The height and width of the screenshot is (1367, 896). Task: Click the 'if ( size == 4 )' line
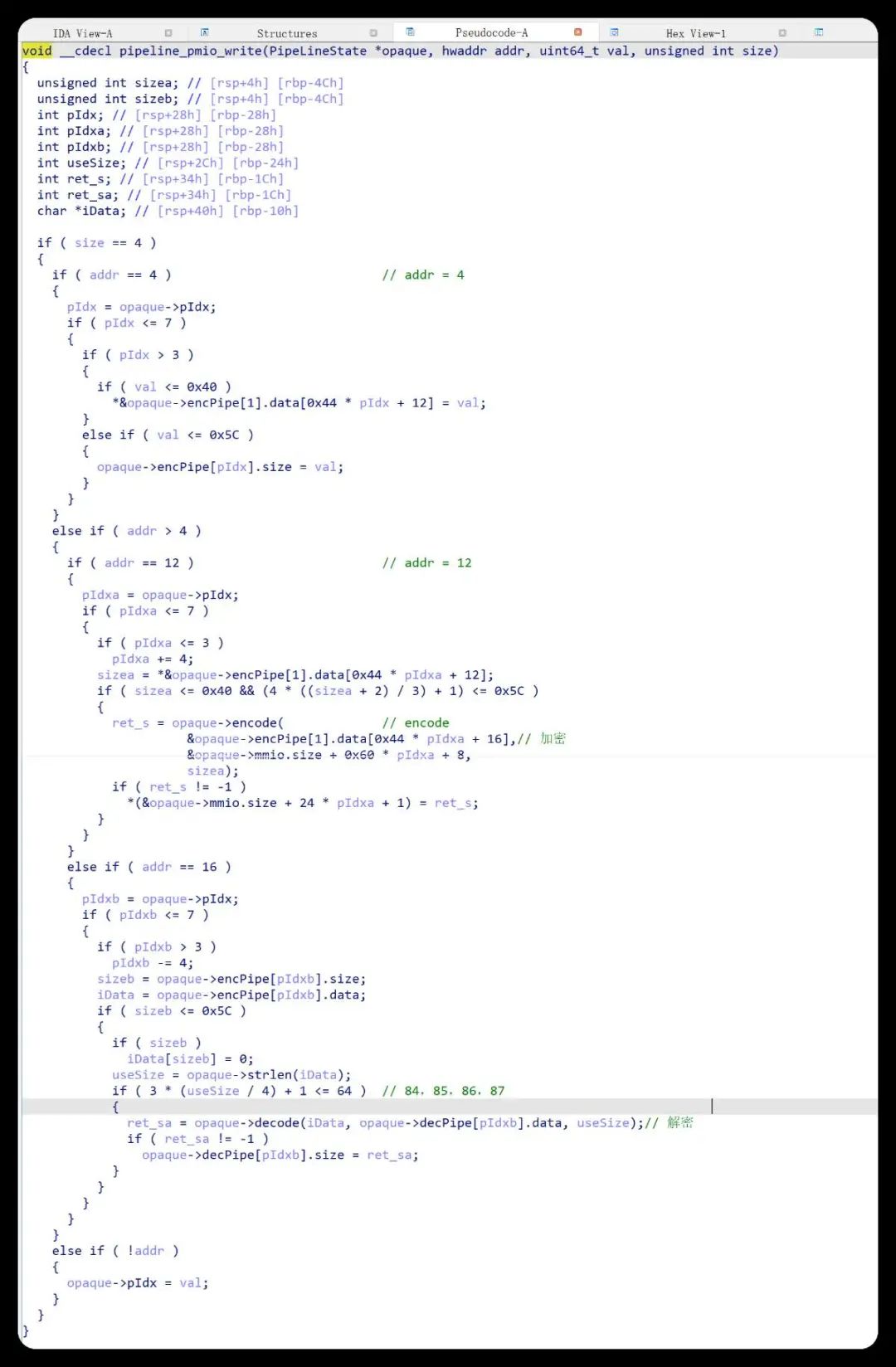click(96, 243)
